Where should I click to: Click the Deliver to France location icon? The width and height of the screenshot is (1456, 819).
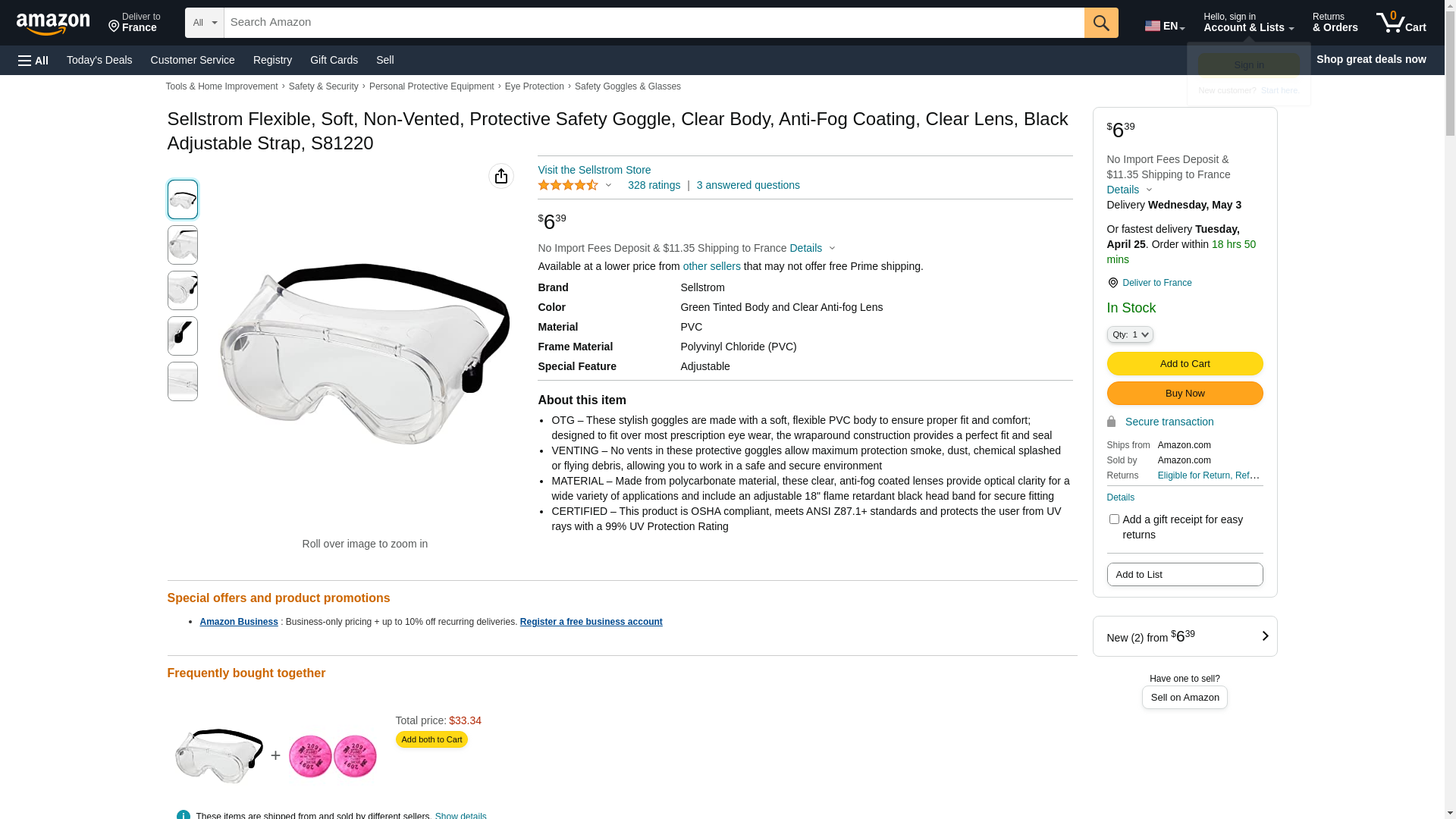coord(1112,283)
